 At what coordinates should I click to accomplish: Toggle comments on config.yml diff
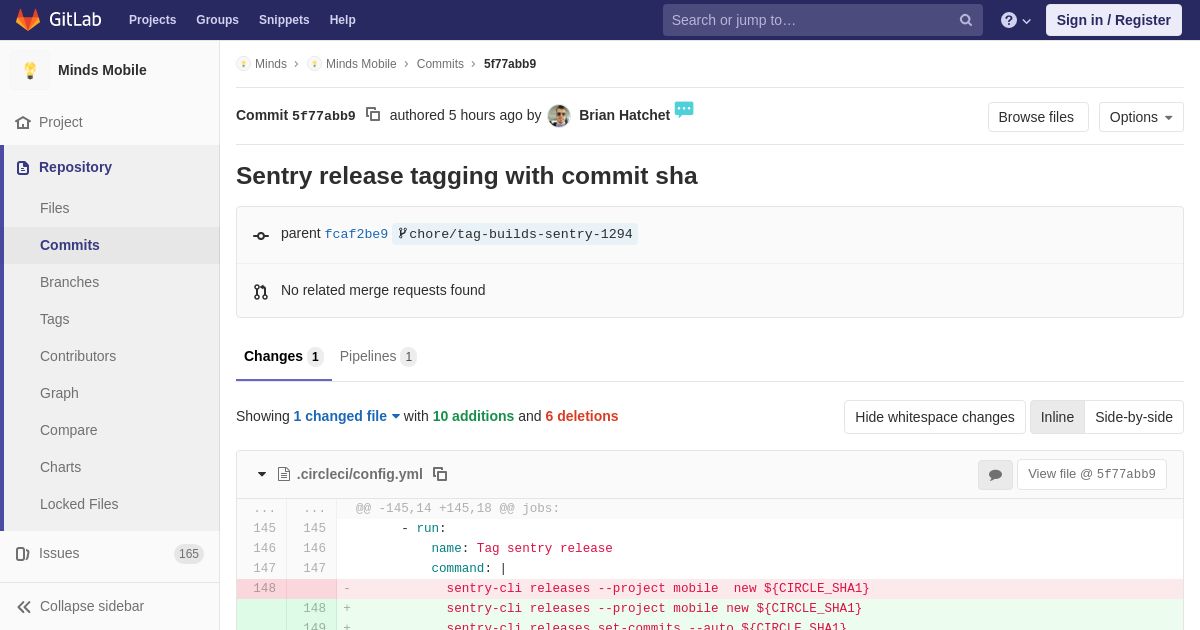click(995, 475)
